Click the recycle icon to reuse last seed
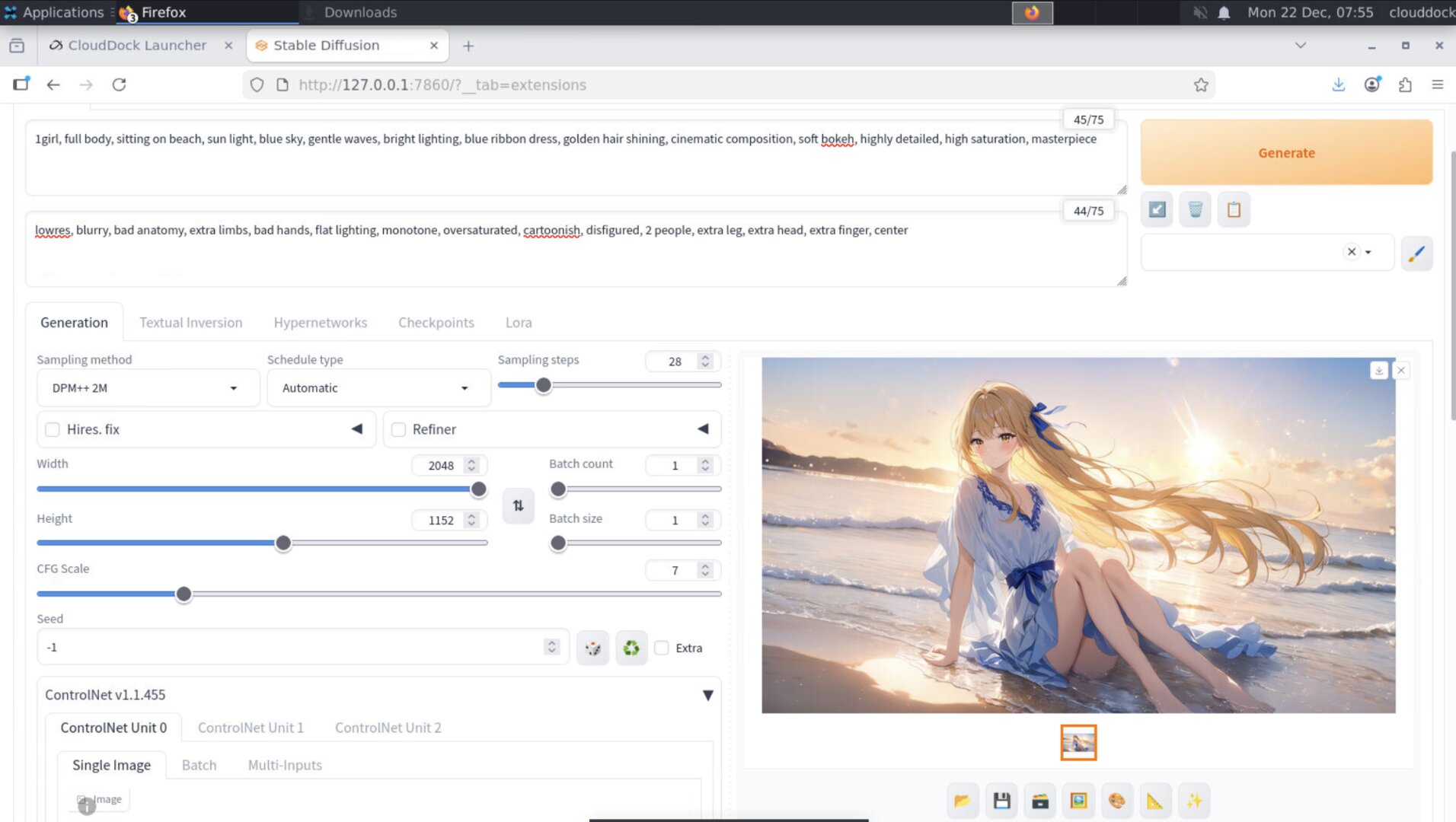Viewport: 1456px width, 822px height. [x=631, y=647]
